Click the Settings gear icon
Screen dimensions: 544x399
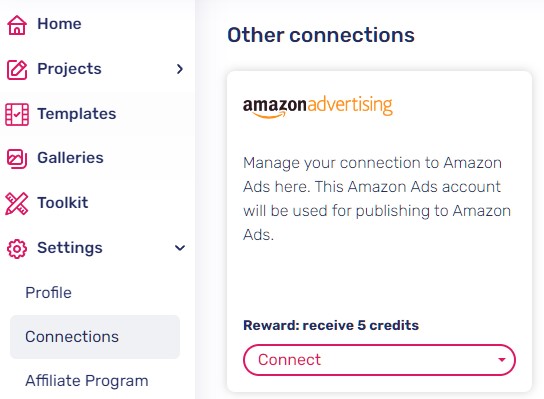(x=16, y=248)
